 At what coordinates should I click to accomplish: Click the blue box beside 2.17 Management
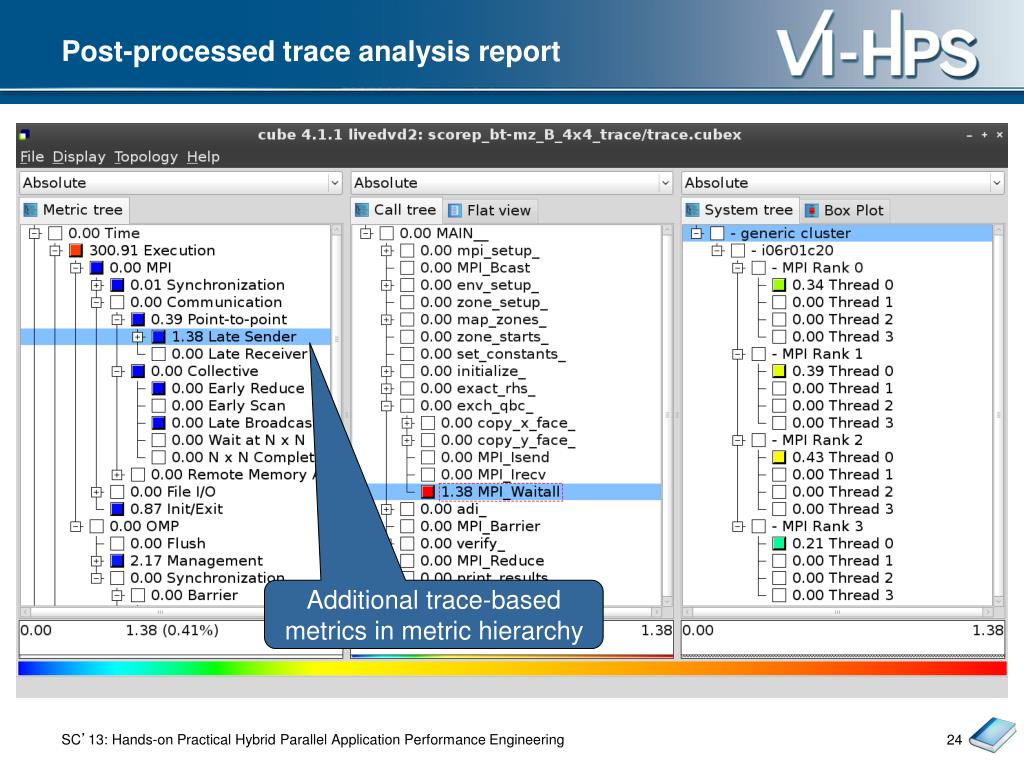pyautogui.click(x=118, y=561)
